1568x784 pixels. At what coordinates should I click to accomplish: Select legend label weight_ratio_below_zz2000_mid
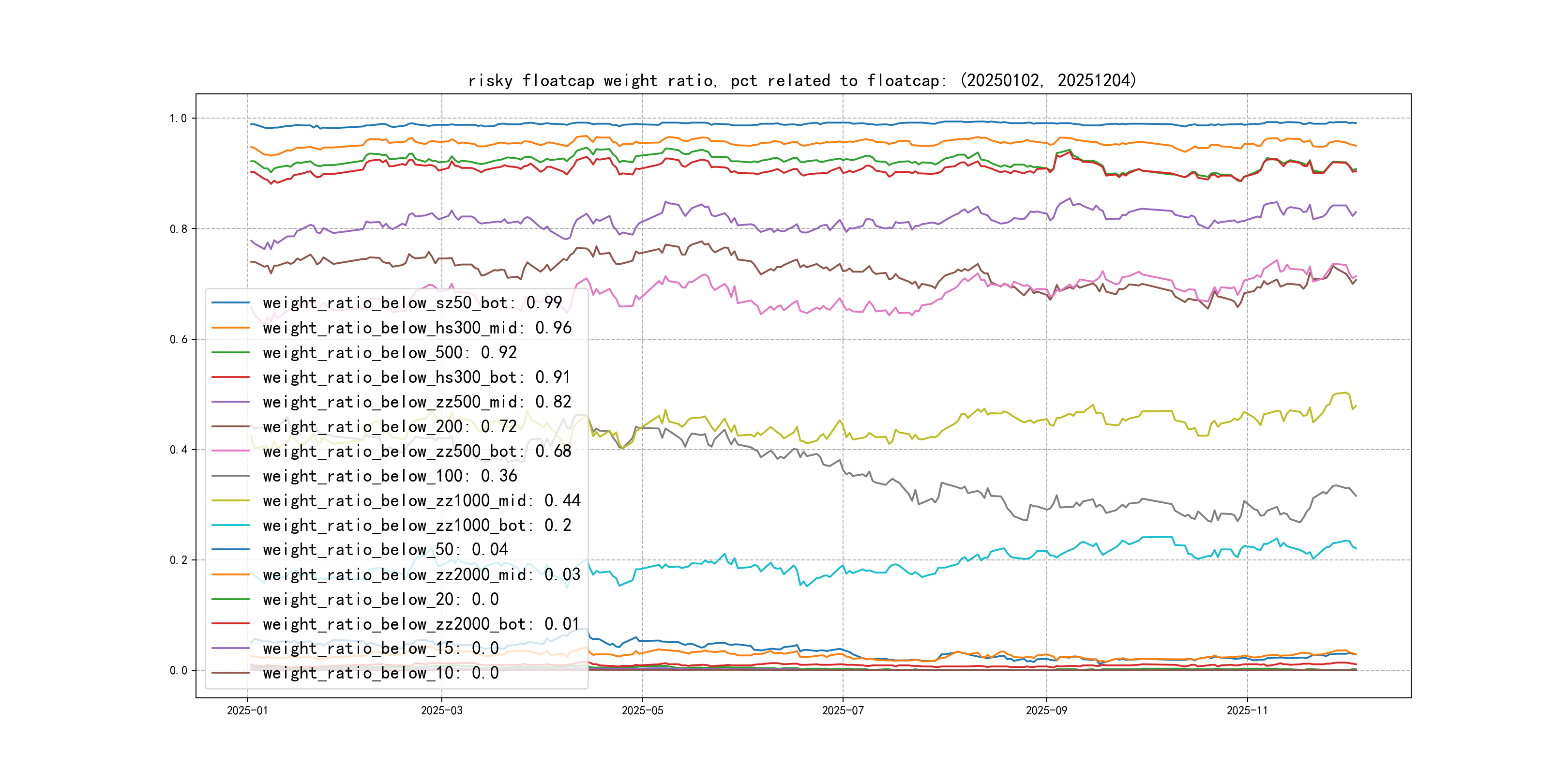tap(421, 574)
